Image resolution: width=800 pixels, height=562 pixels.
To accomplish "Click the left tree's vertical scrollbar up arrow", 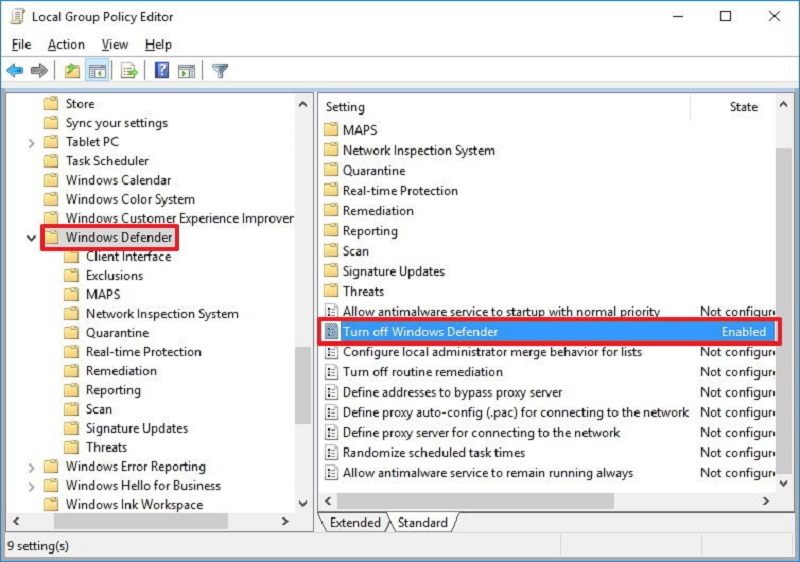I will tap(303, 104).
